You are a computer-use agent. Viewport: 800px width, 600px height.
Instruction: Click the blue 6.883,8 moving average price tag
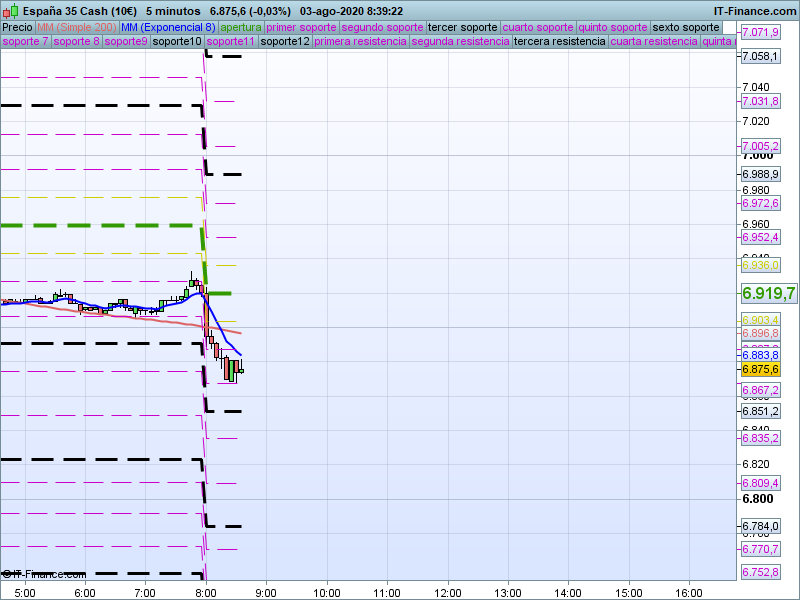[x=760, y=355]
